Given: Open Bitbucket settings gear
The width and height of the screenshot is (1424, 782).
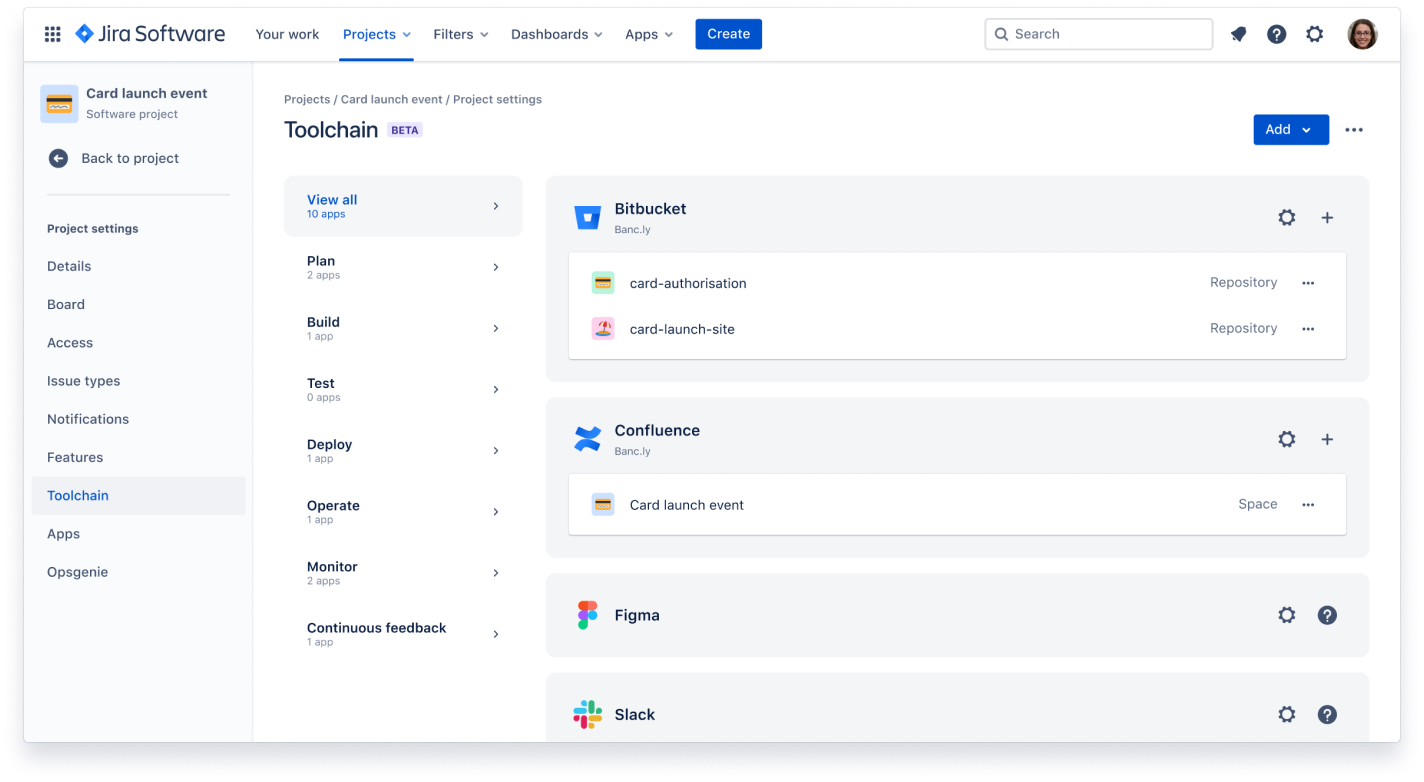Looking at the screenshot, I should click(1286, 216).
